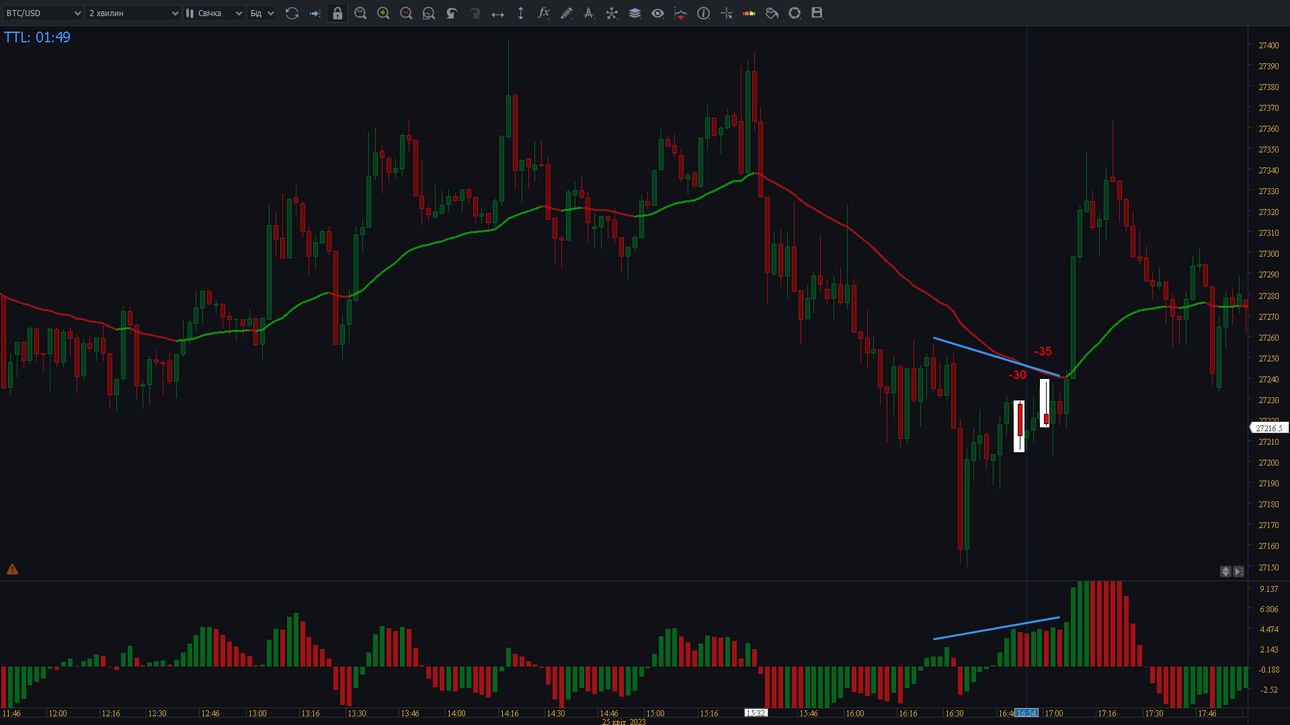This screenshot has width=1290, height=725.
Task: Click the 27300 price axis label
Action: pyautogui.click(x=1268, y=254)
